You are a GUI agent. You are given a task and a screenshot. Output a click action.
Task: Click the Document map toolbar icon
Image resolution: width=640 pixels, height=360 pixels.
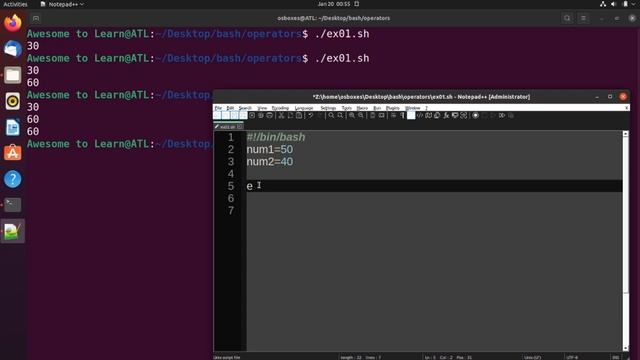(x=429, y=116)
